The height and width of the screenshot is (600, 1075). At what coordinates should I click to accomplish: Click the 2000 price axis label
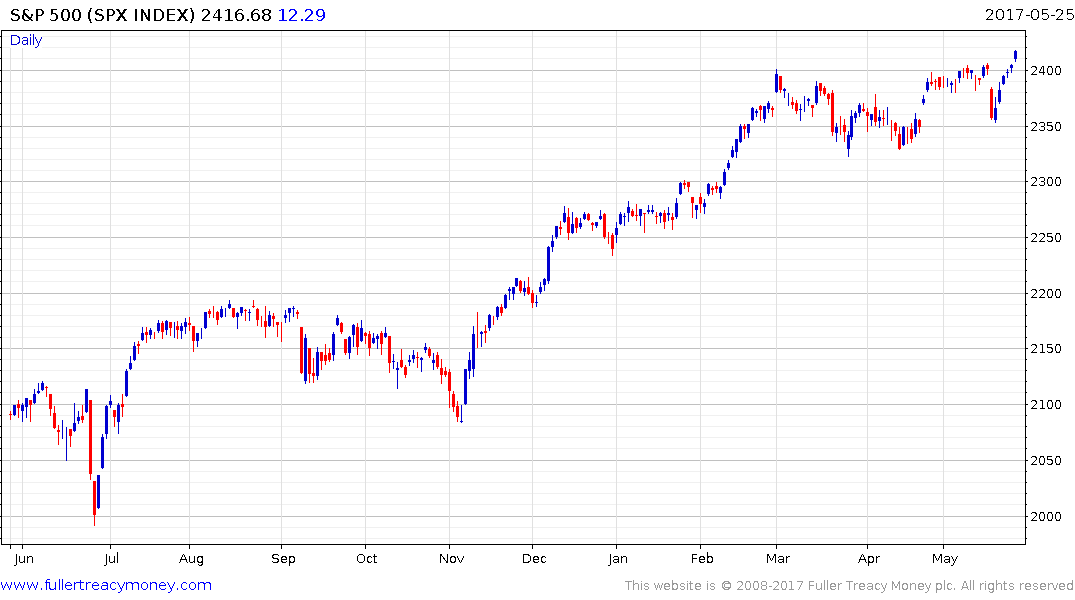coord(1046,516)
